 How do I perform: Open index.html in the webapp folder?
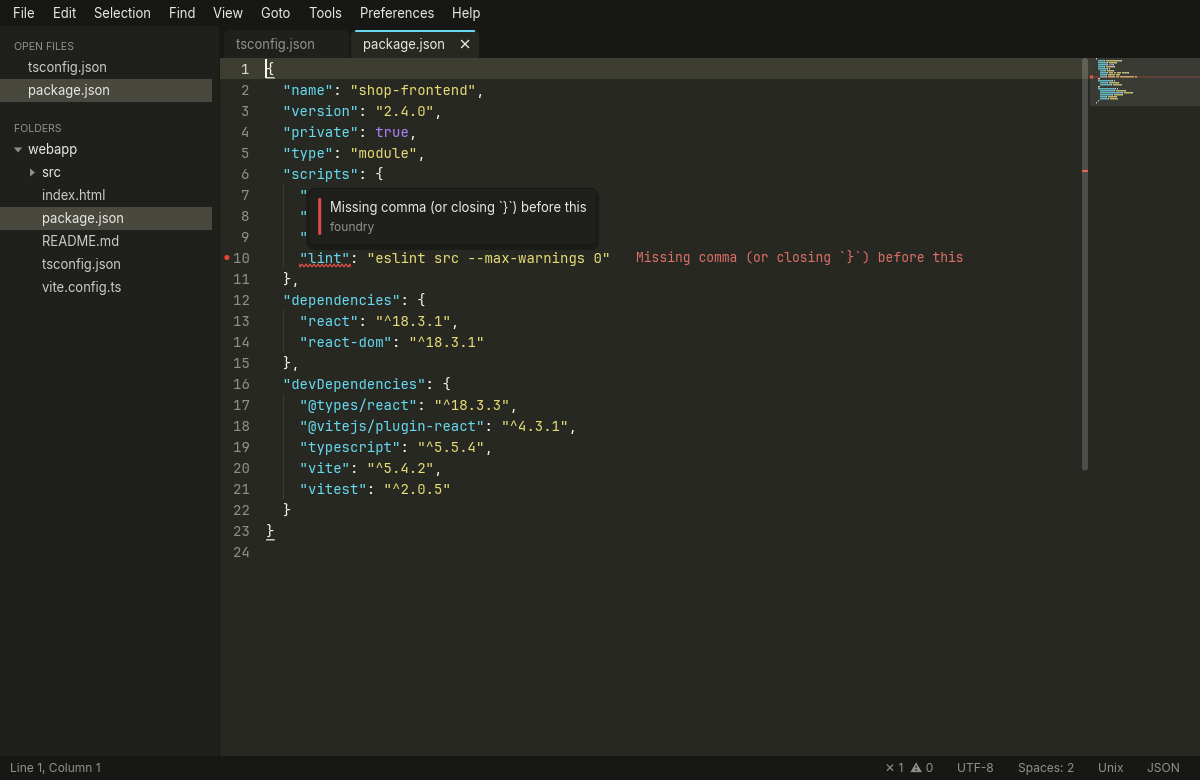(106, 195)
